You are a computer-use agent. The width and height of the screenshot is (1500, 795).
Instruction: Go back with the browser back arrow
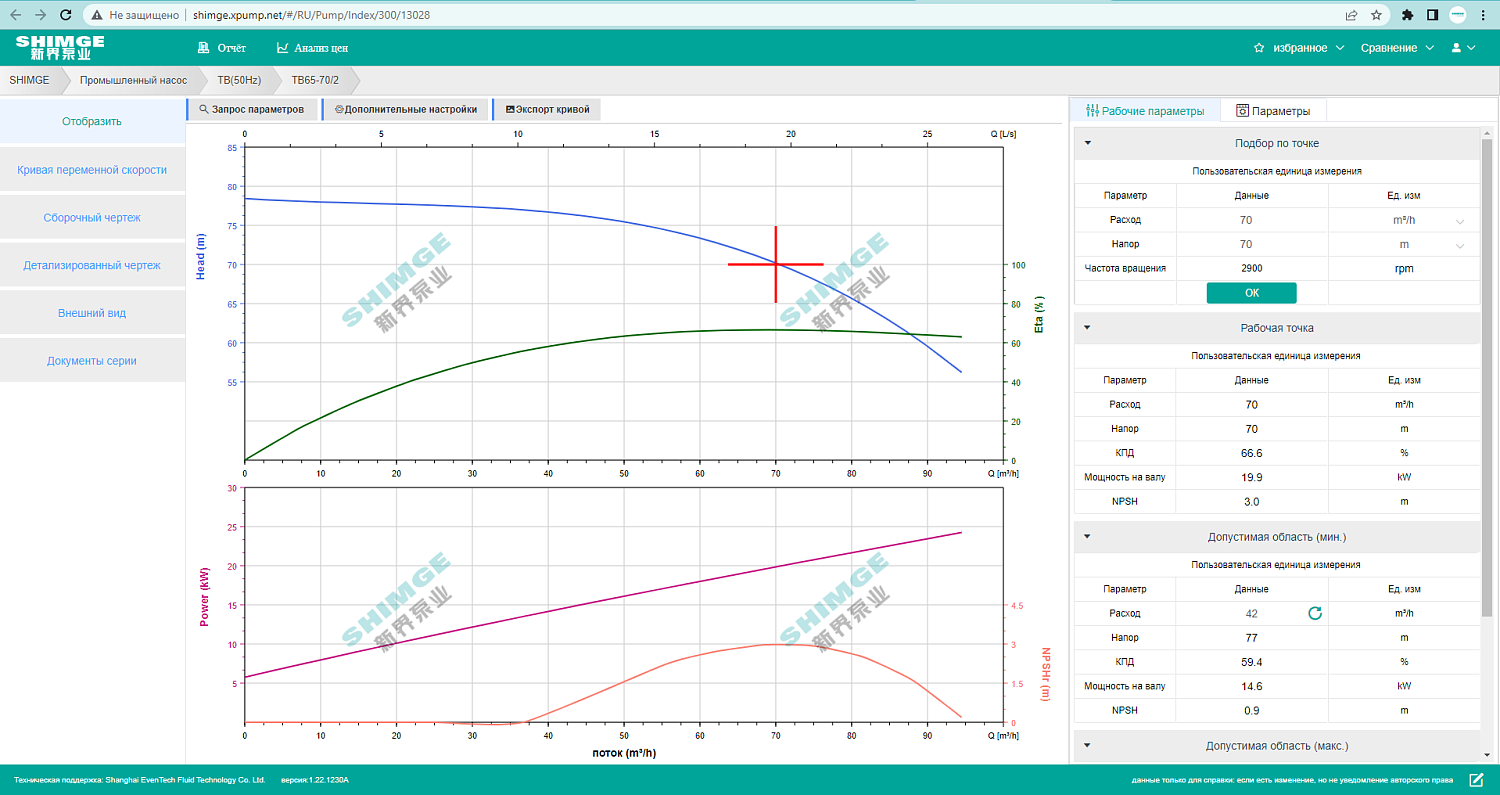tap(14, 15)
